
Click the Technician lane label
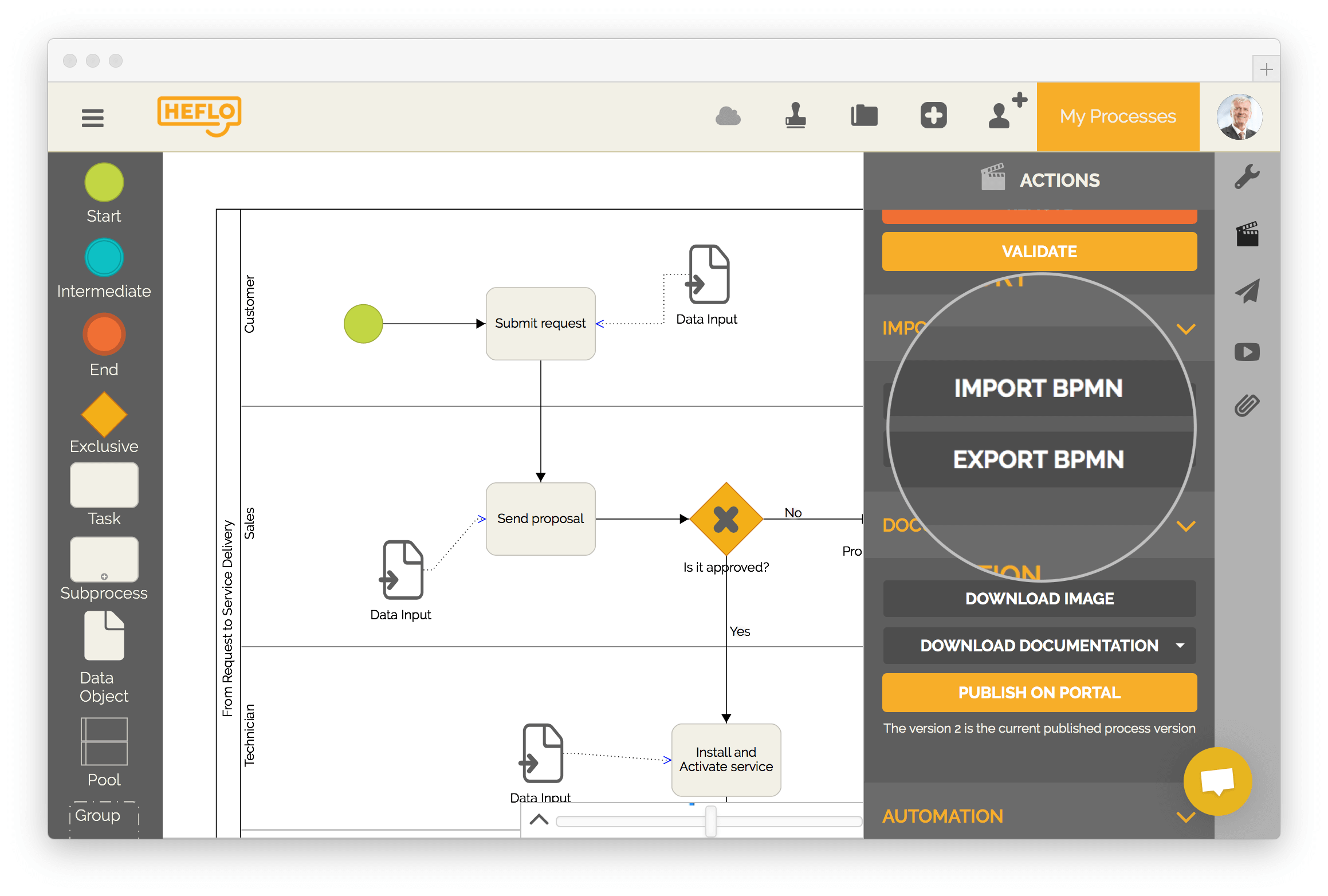coord(249,735)
